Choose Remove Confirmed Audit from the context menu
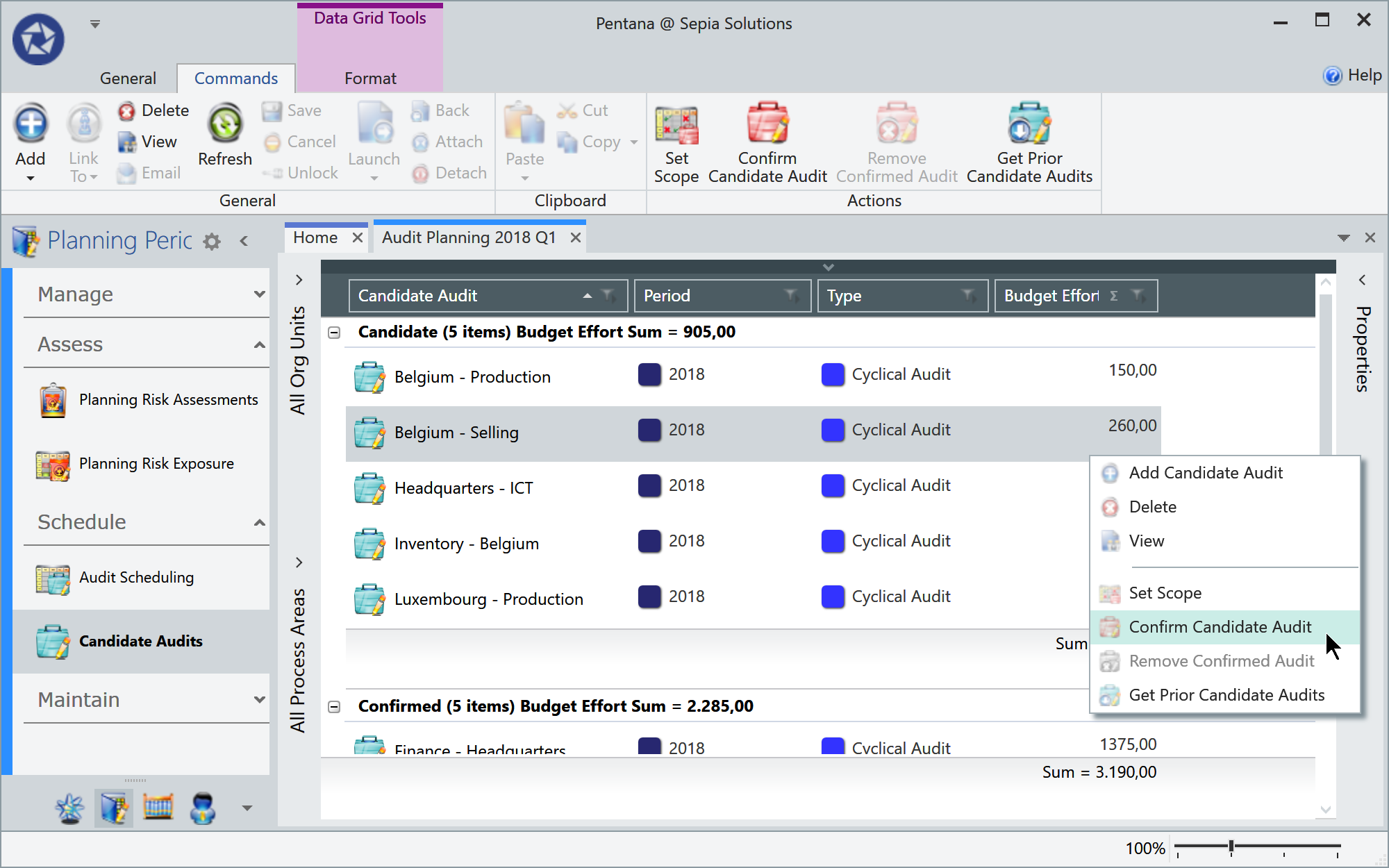The width and height of the screenshot is (1389, 868). 1221,660
